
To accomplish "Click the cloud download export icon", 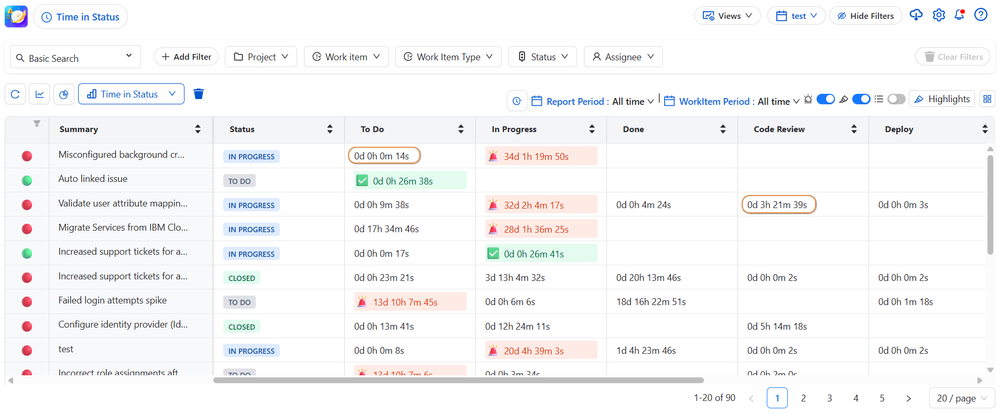I will 916,15.
